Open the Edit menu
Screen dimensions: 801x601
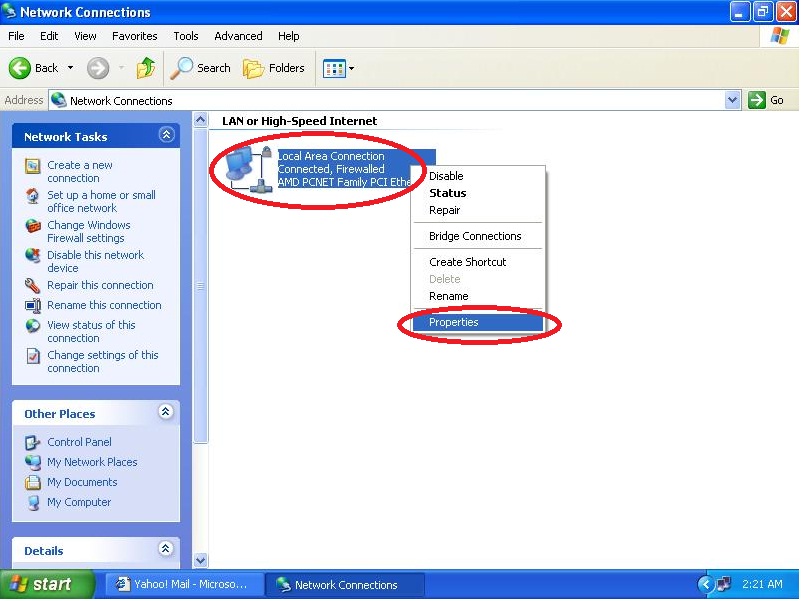click(49, 36)
